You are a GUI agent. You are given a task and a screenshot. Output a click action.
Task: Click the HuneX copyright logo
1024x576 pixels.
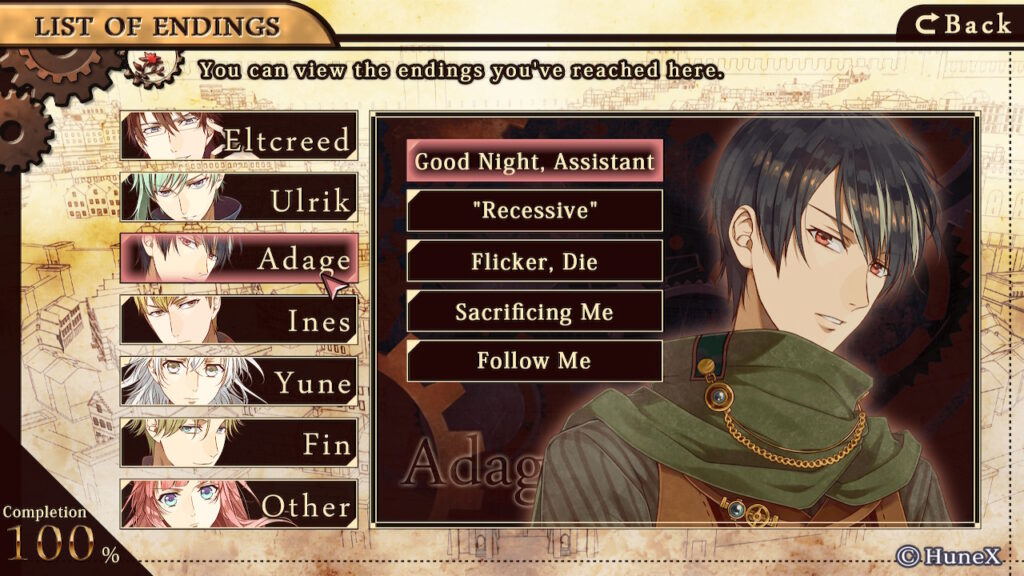948,556
